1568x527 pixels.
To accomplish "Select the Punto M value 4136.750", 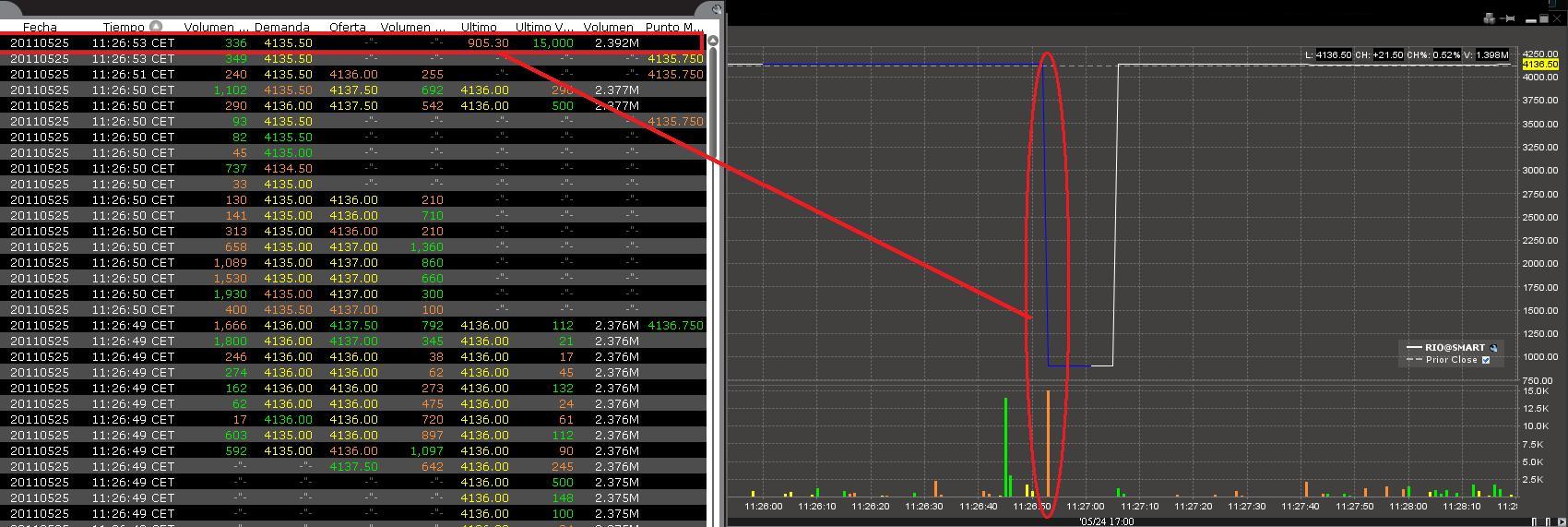I will coord(675,325).
